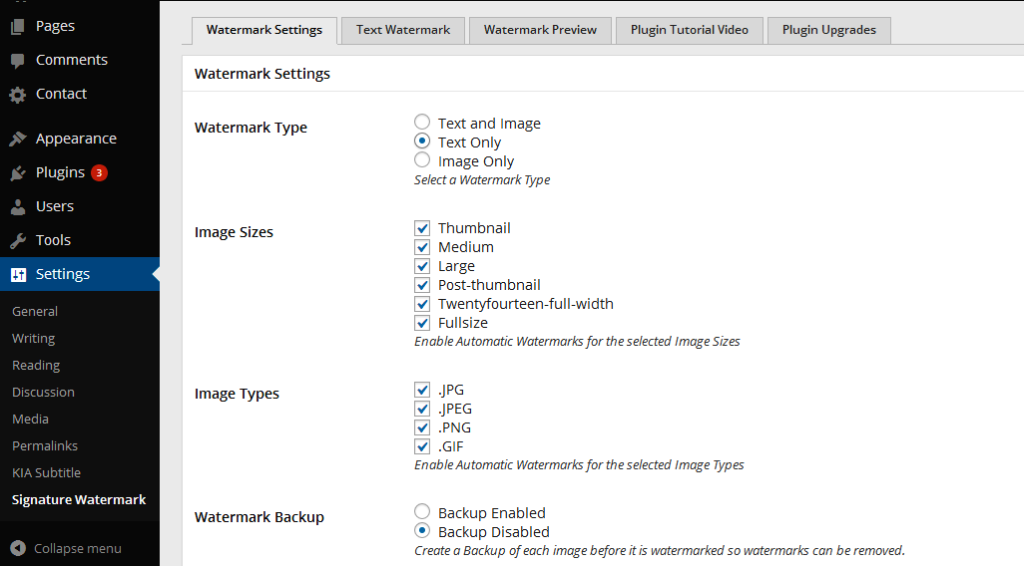Open the Watermark Preview tab

540,30
